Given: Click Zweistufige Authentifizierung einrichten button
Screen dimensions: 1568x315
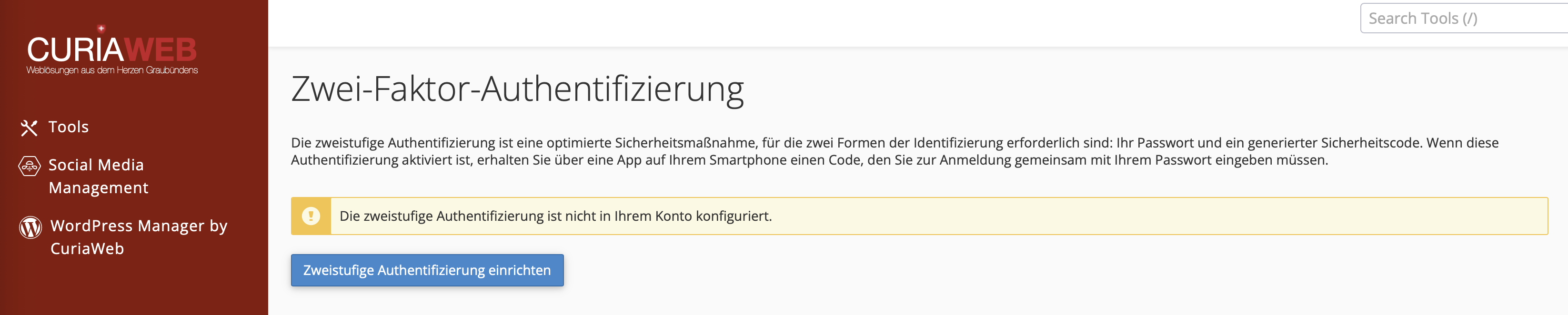Looking at the screenshot, I should pos(427,270).
